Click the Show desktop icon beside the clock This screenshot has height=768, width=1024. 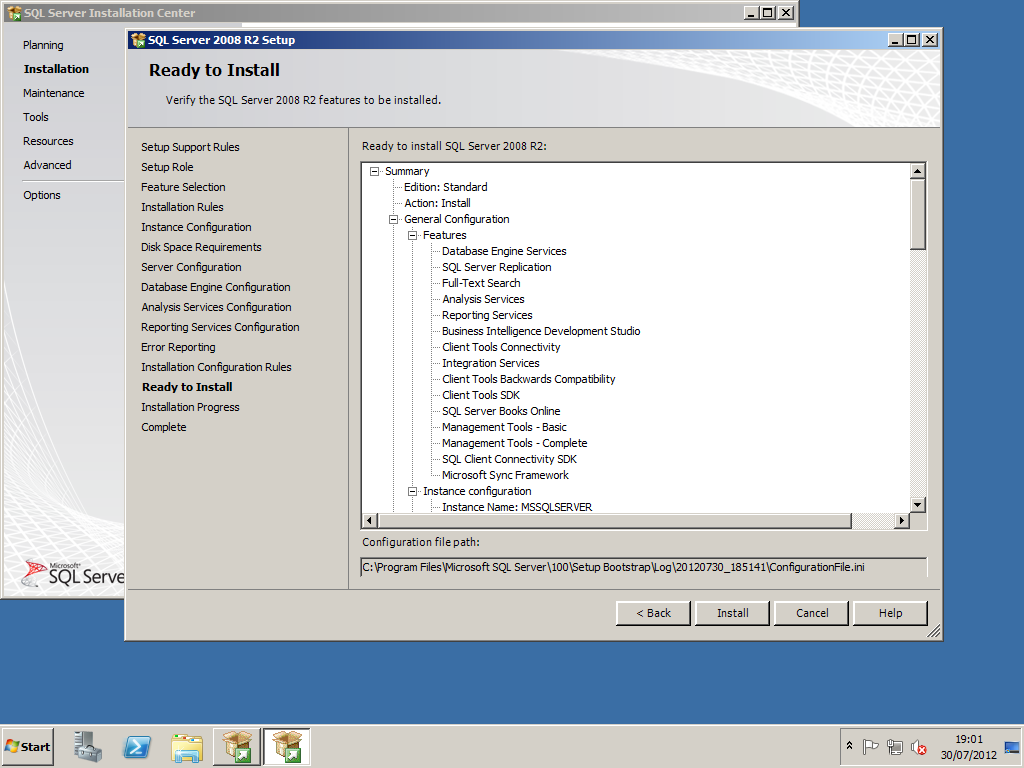[1012, 746]
